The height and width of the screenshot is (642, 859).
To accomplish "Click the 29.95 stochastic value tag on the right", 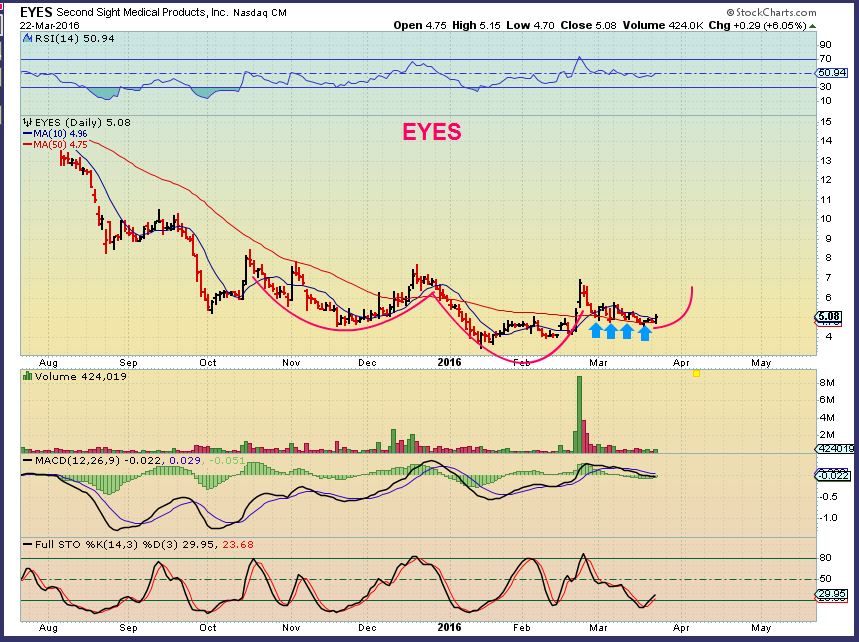I will 832,594.
